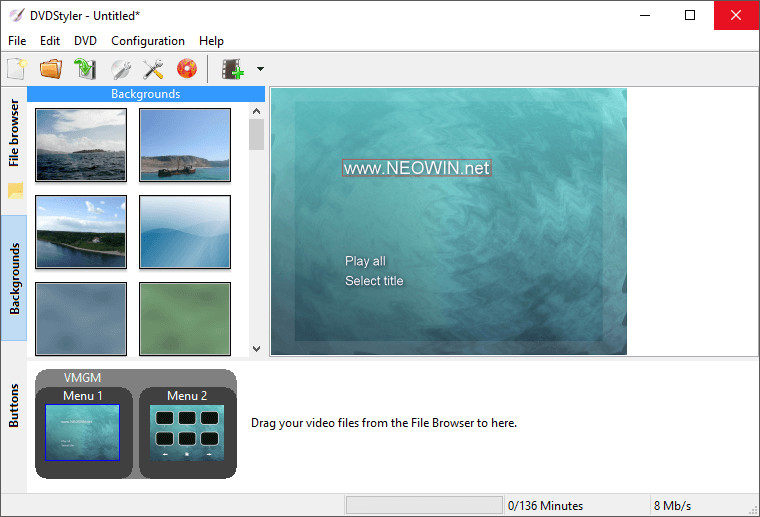Open settings with the crossed tools icon
Screen dimensions: 760x517
[x=153, y=69]
